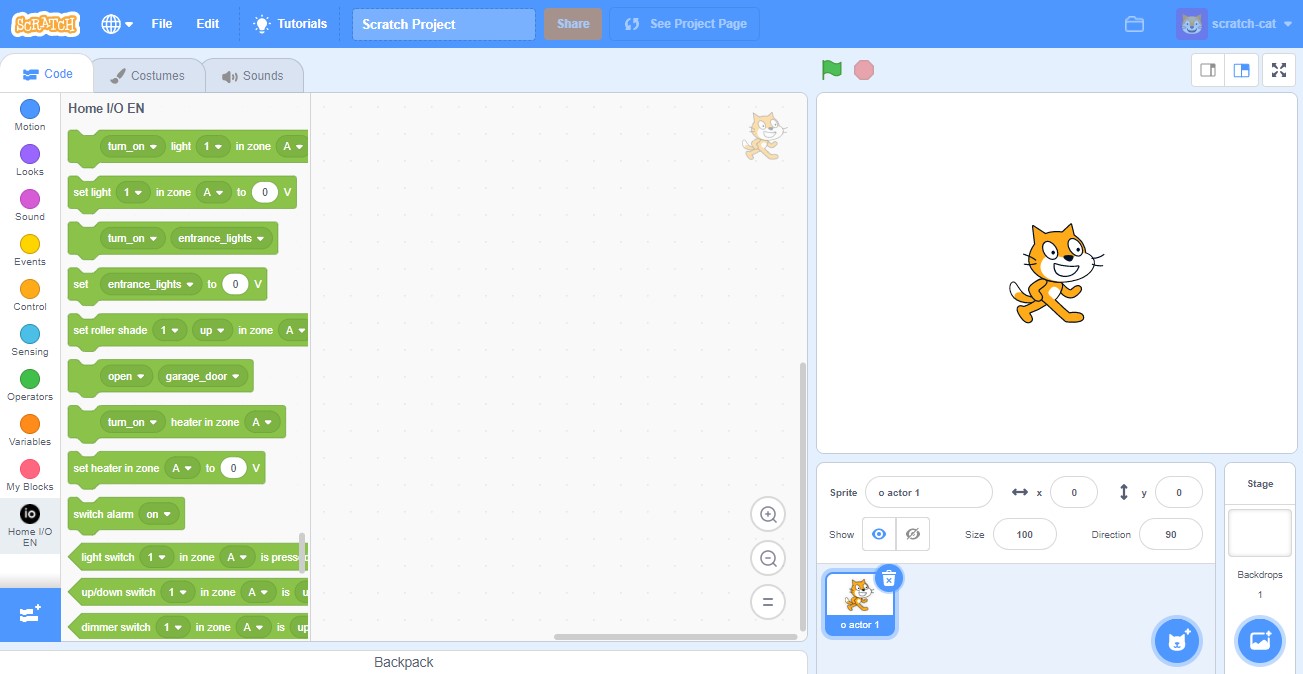Hide the sprite with crossed-eye icon
The height and width of the screenshot is (674, 1303).
coord(912,535)
